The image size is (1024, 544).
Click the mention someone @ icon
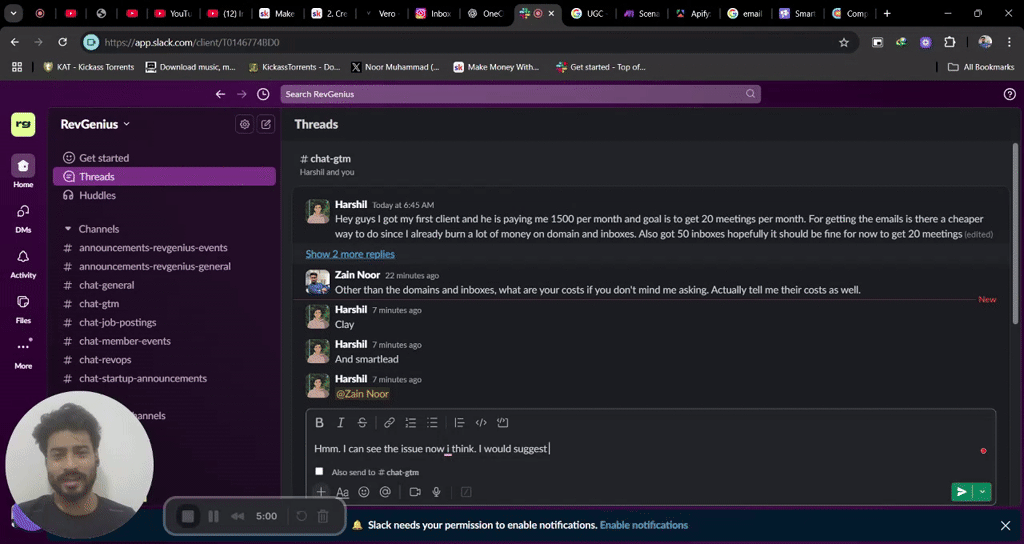click(385, 492)
